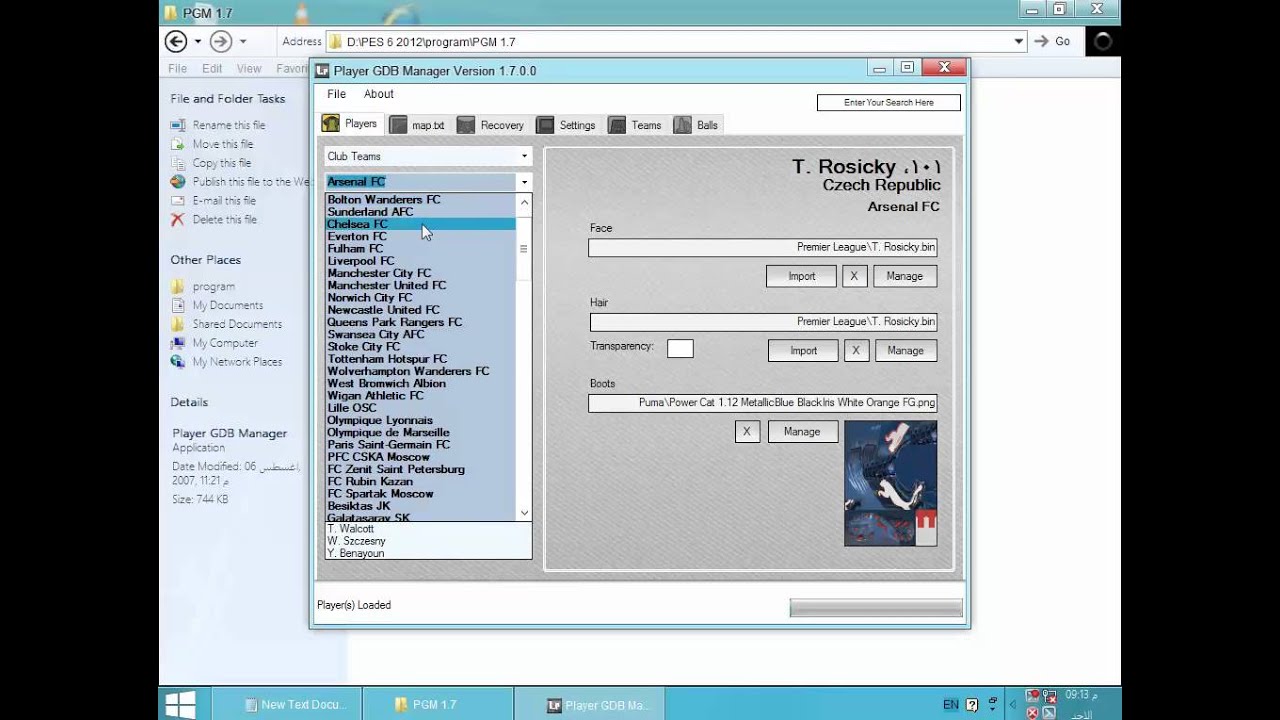Open the File menu in Player GDB Manager

click(336, 94)
